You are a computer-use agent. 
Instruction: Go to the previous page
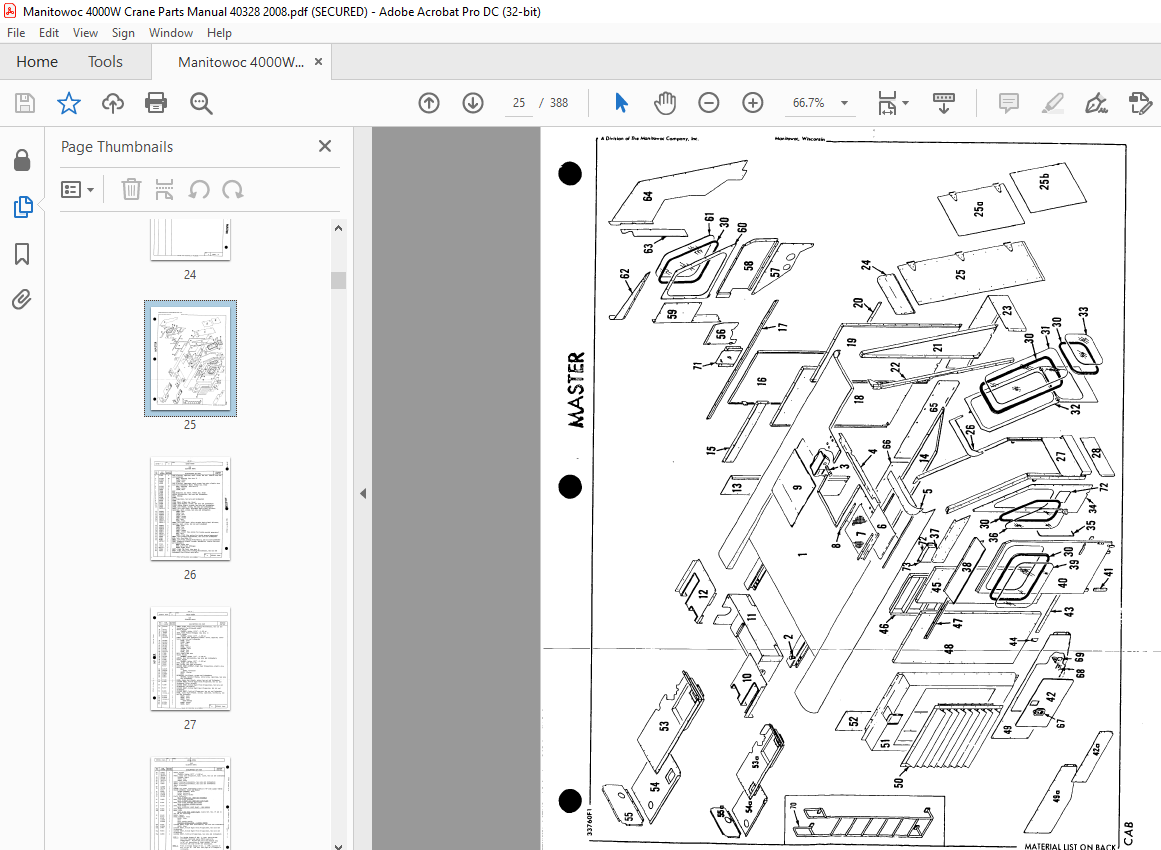[x=429, y=103]
